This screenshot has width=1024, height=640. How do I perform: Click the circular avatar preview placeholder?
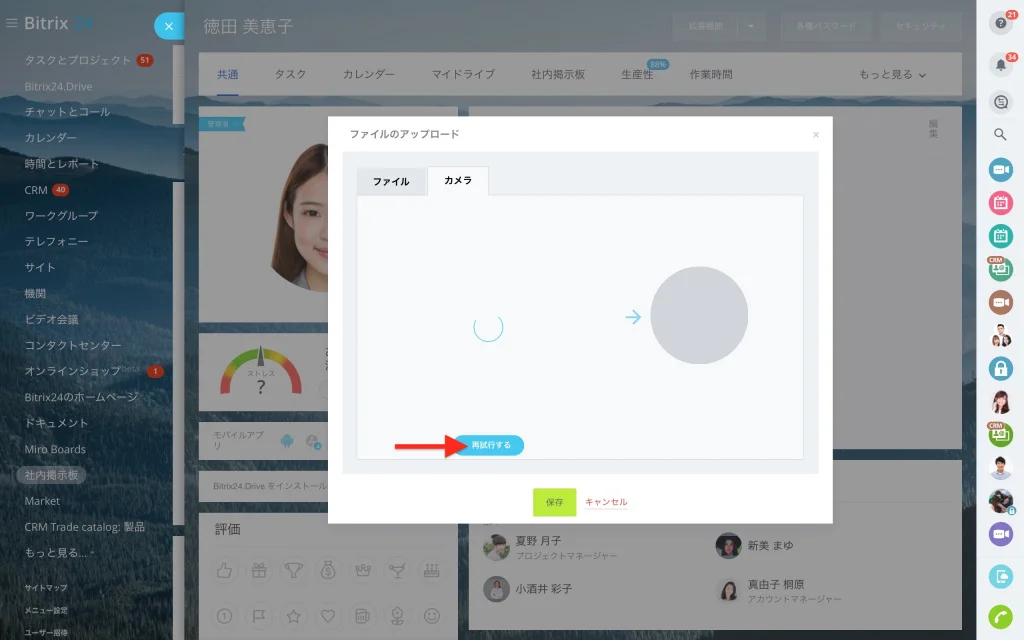click(699, 315)
